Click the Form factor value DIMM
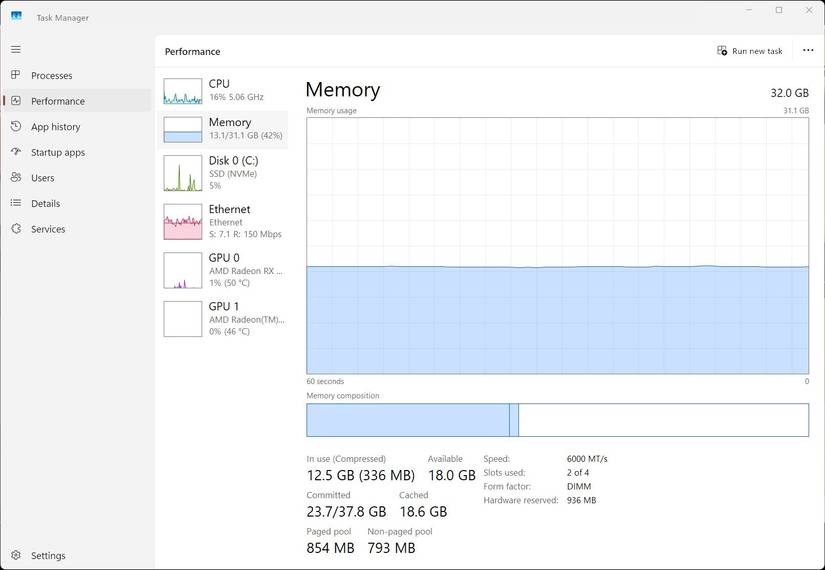The width and height of the screenshot is (825, 570). (x=579, y=486)
